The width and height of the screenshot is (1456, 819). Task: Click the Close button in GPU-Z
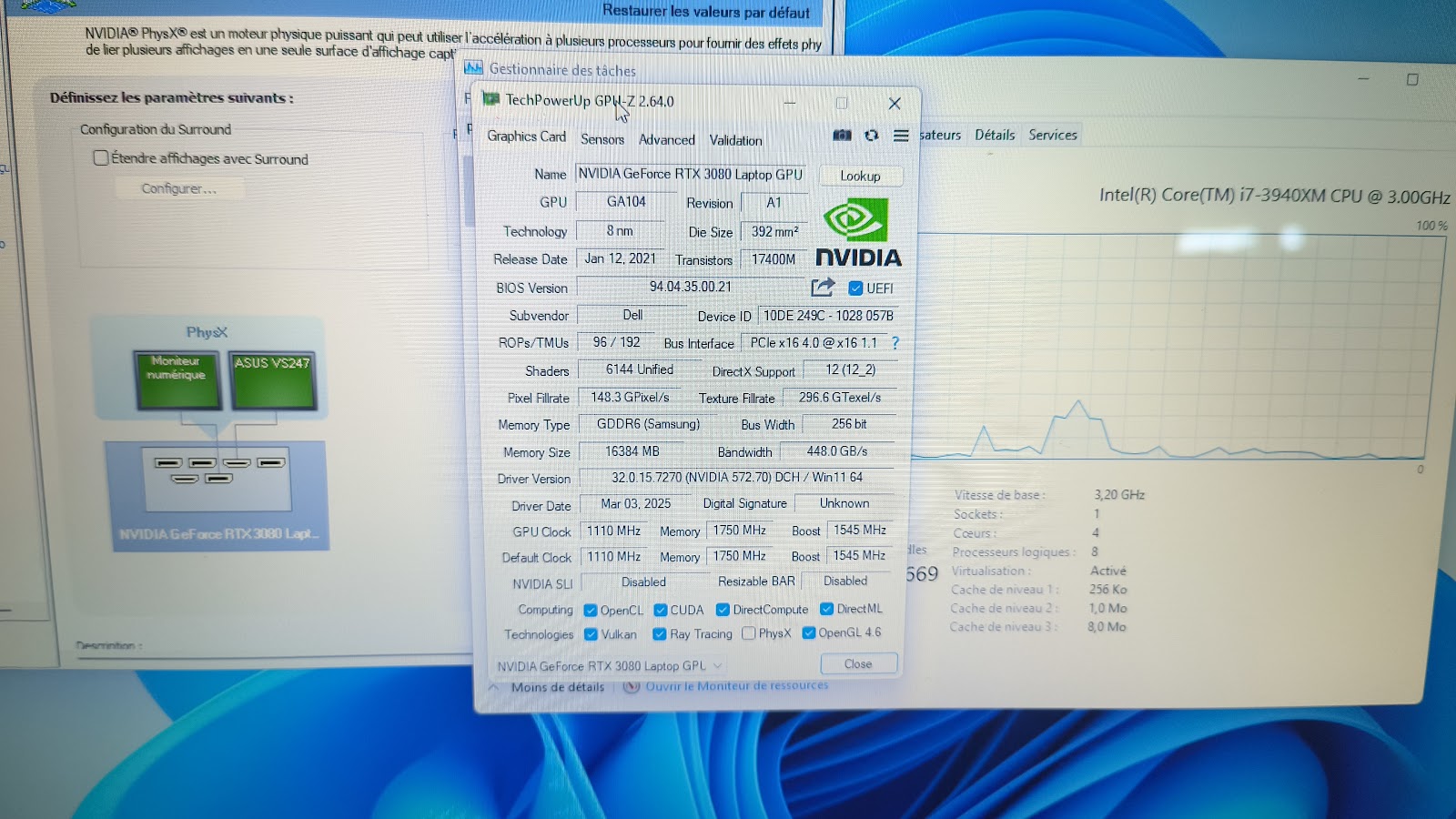click(857, 663)
